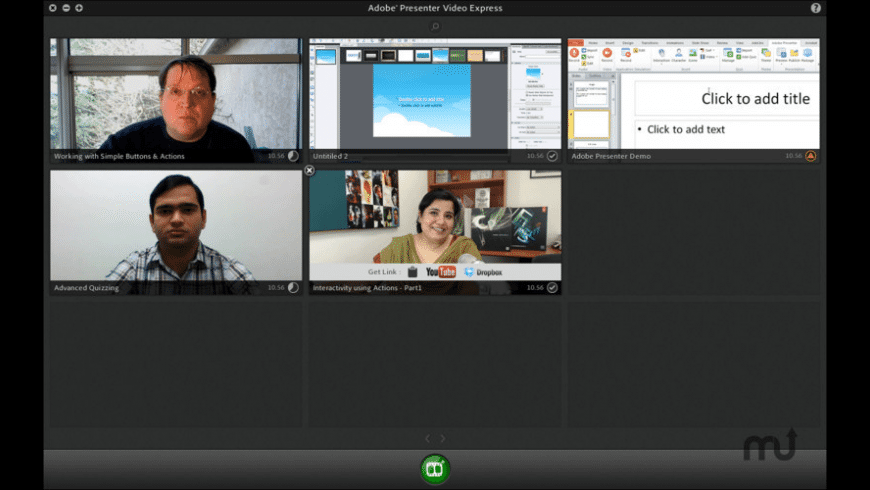Go to next page of projects

[443, 438]
